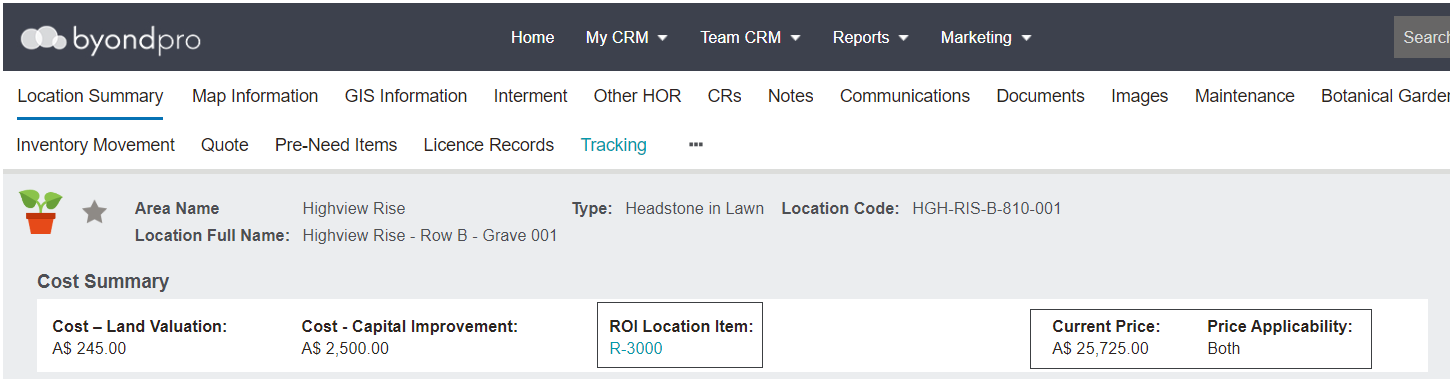Switch to the Map Information tab
Image resolution: width=1453 pixels, height=382 pixels.
255,96
